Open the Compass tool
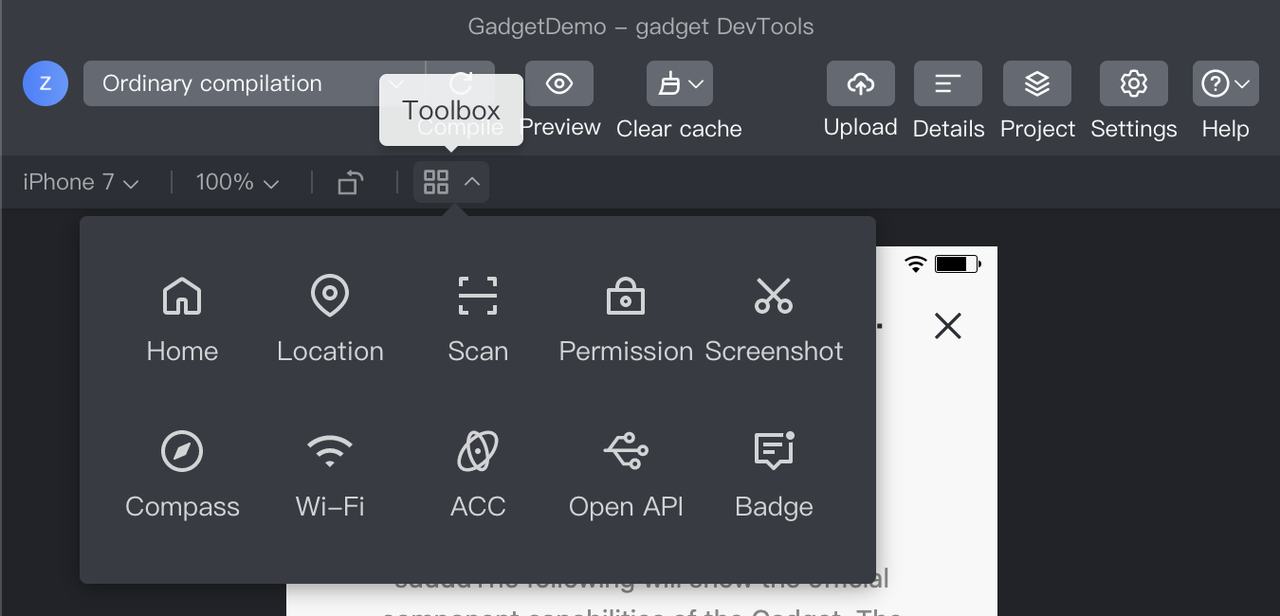Screen dimensions: 1280x616 click(x=182, y=452)
